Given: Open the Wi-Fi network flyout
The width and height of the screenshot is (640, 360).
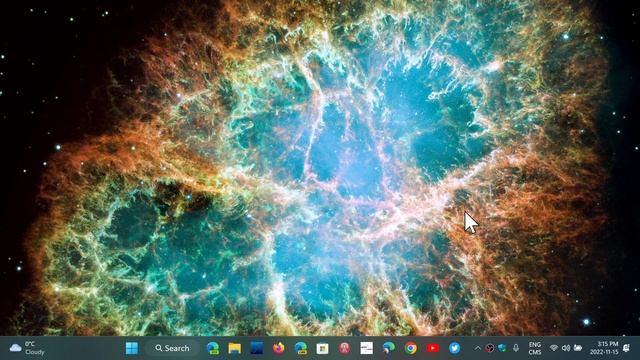Looking at the screenshot, I should (554, 348).
